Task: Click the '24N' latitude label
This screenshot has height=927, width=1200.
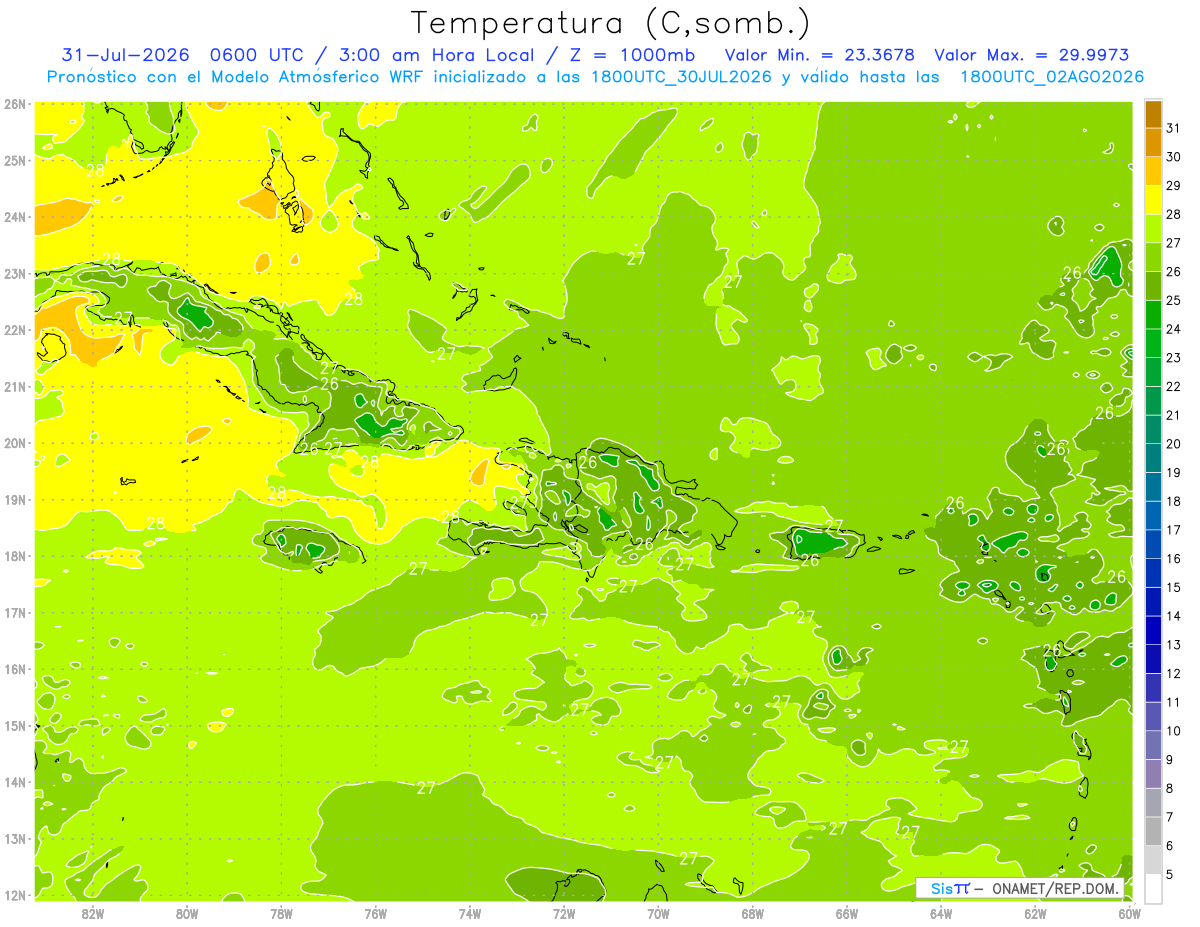Action: (15, 217)
